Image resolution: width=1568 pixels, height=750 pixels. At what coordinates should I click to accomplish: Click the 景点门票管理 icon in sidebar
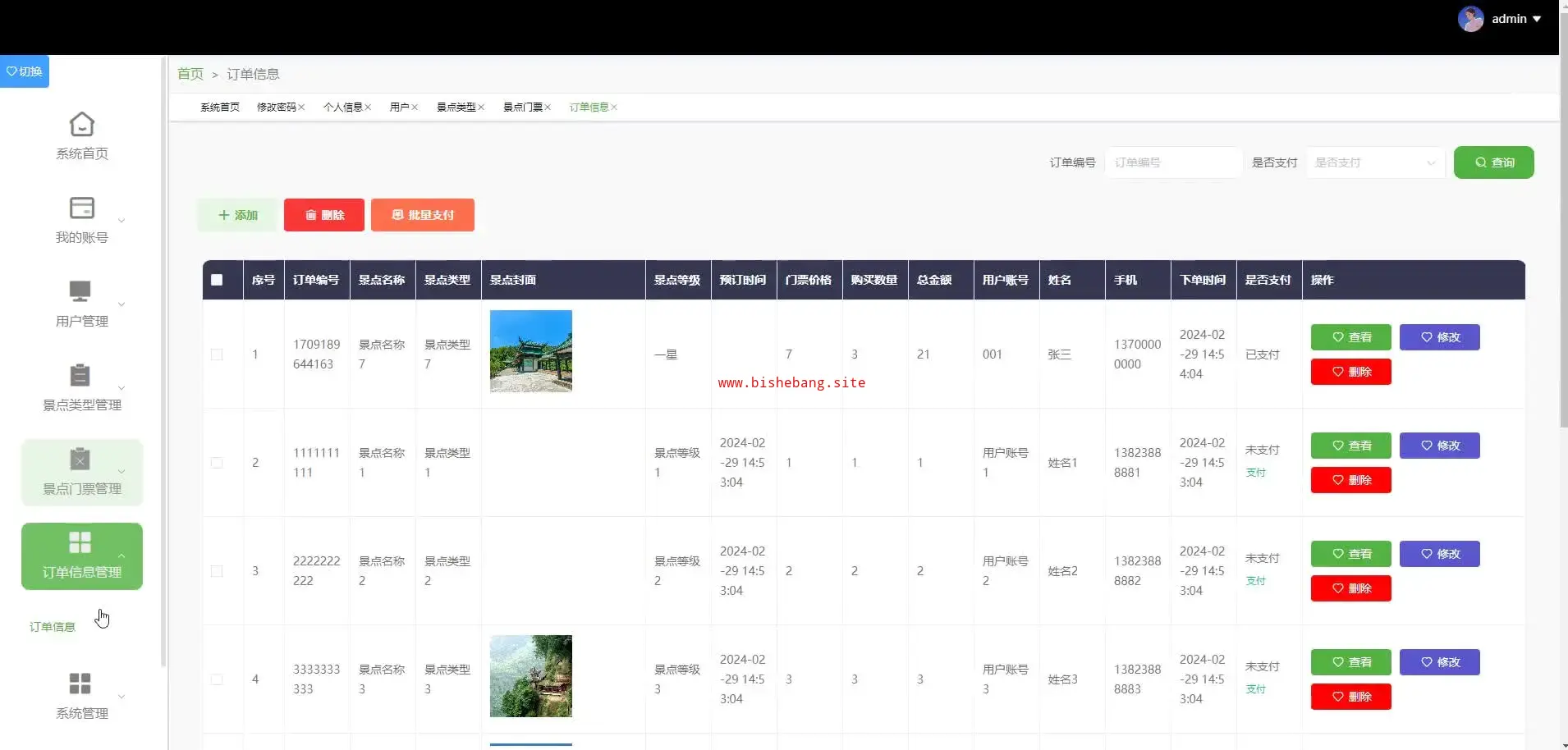pyautogui.click(x=80, y=460)
